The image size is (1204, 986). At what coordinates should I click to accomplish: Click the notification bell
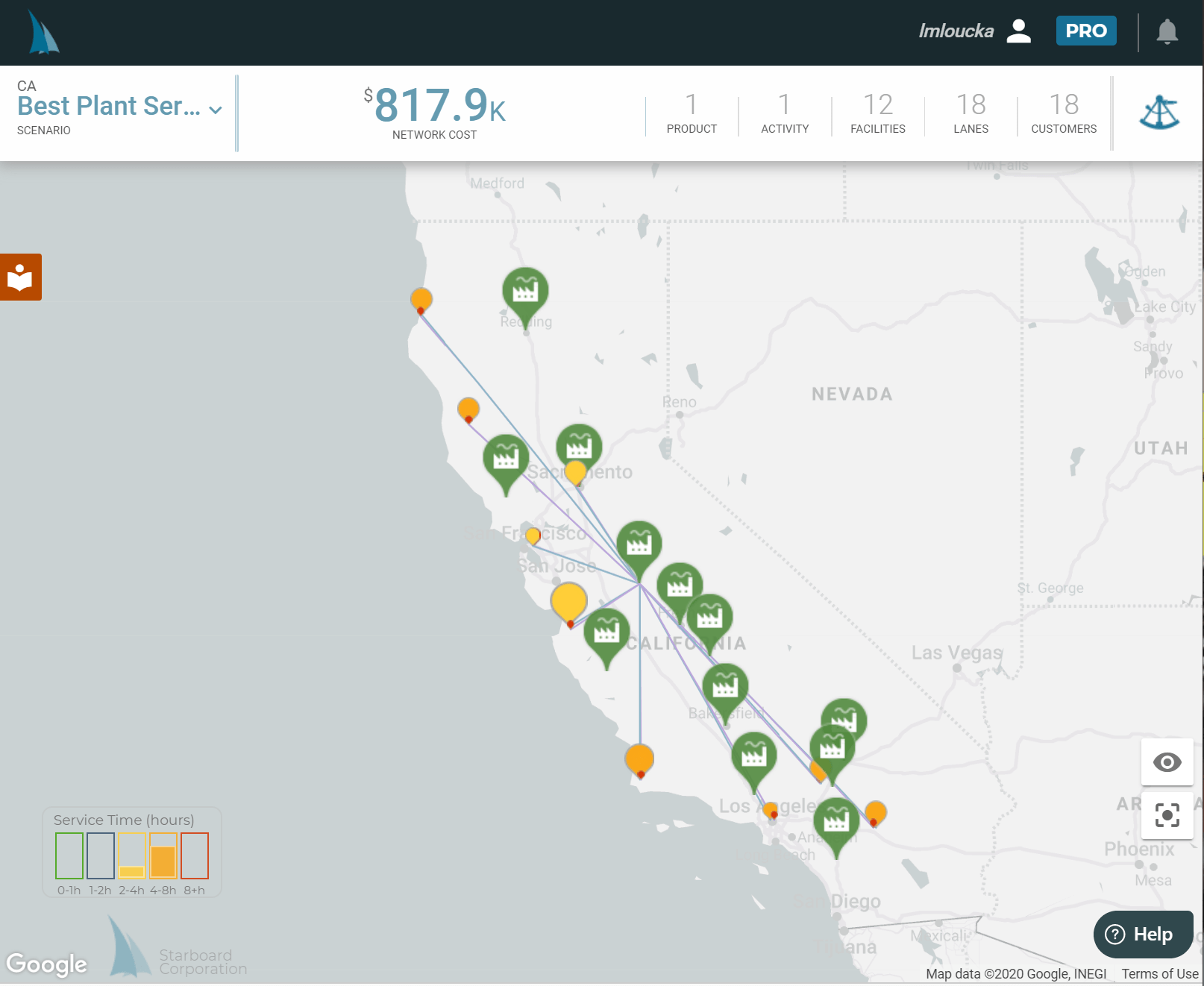pos(1166,31)
